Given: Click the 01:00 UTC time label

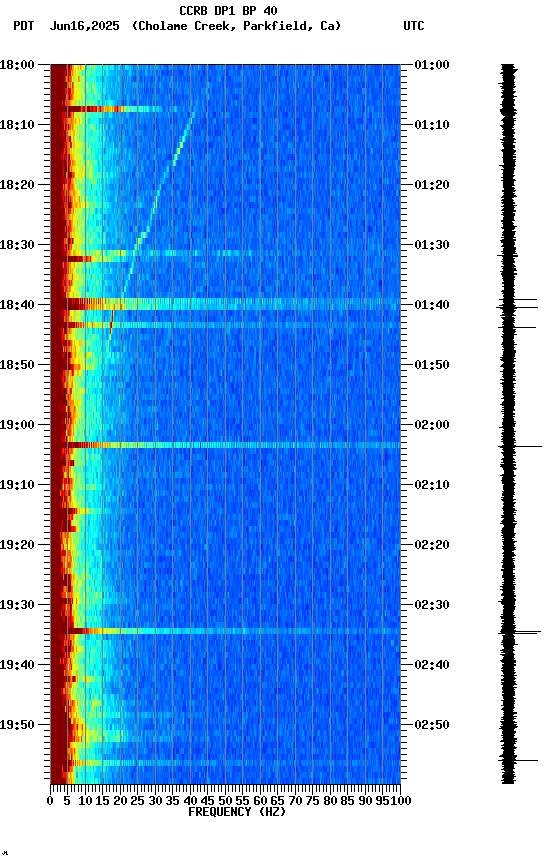Looking at the screenshot, I should pyautogui.click(x=432, y=65).
